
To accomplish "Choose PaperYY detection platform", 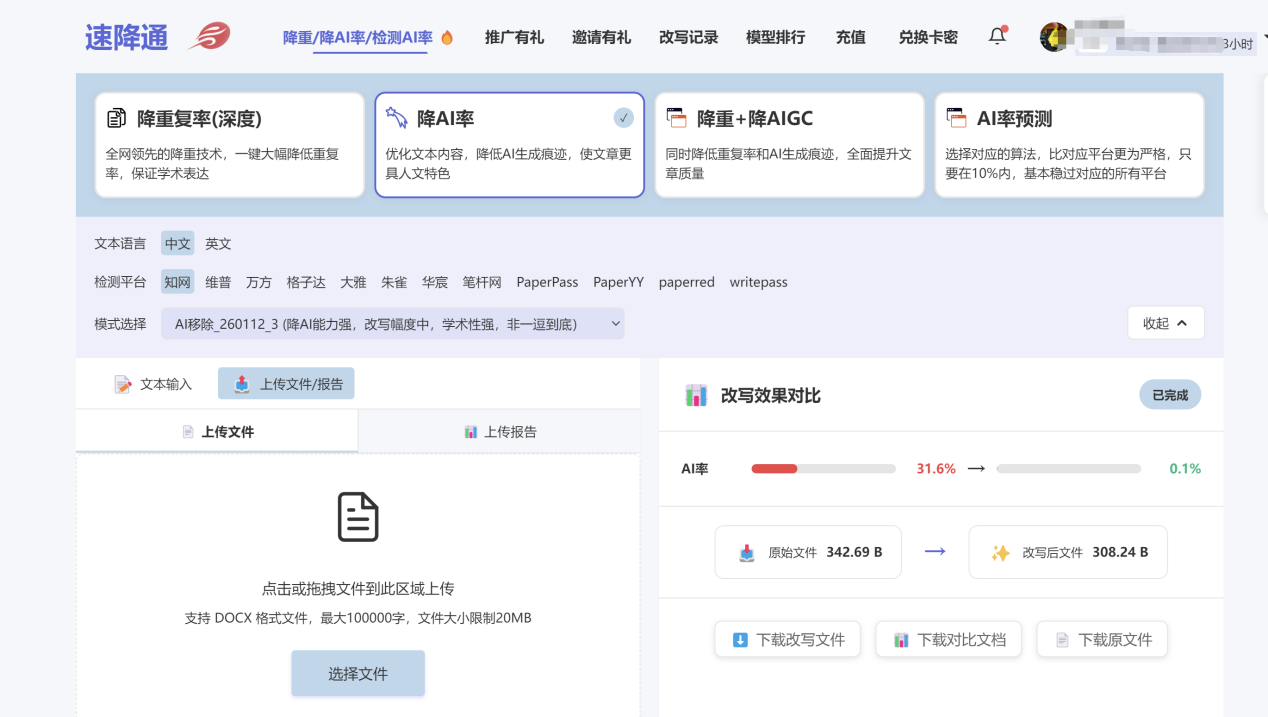I will 618,282.
